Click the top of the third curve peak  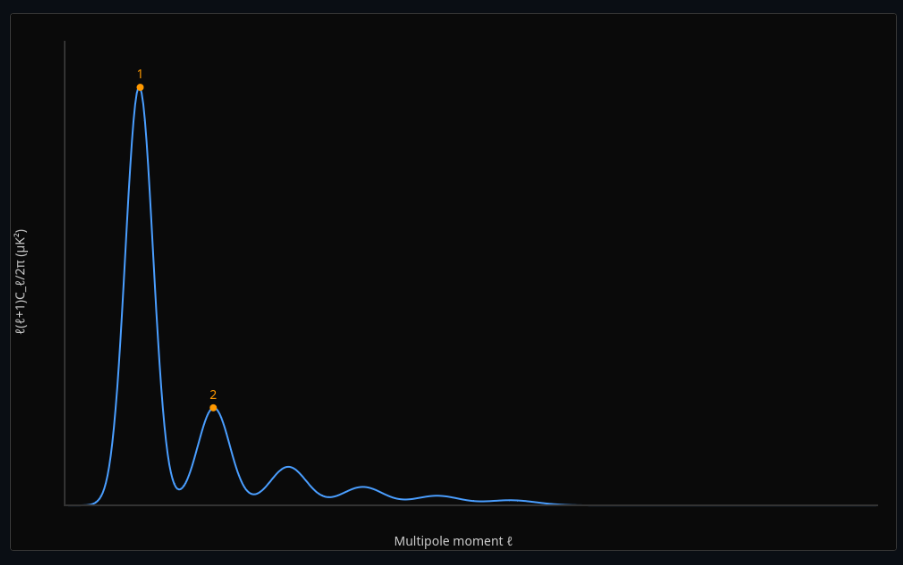click(x=288, y=467)
